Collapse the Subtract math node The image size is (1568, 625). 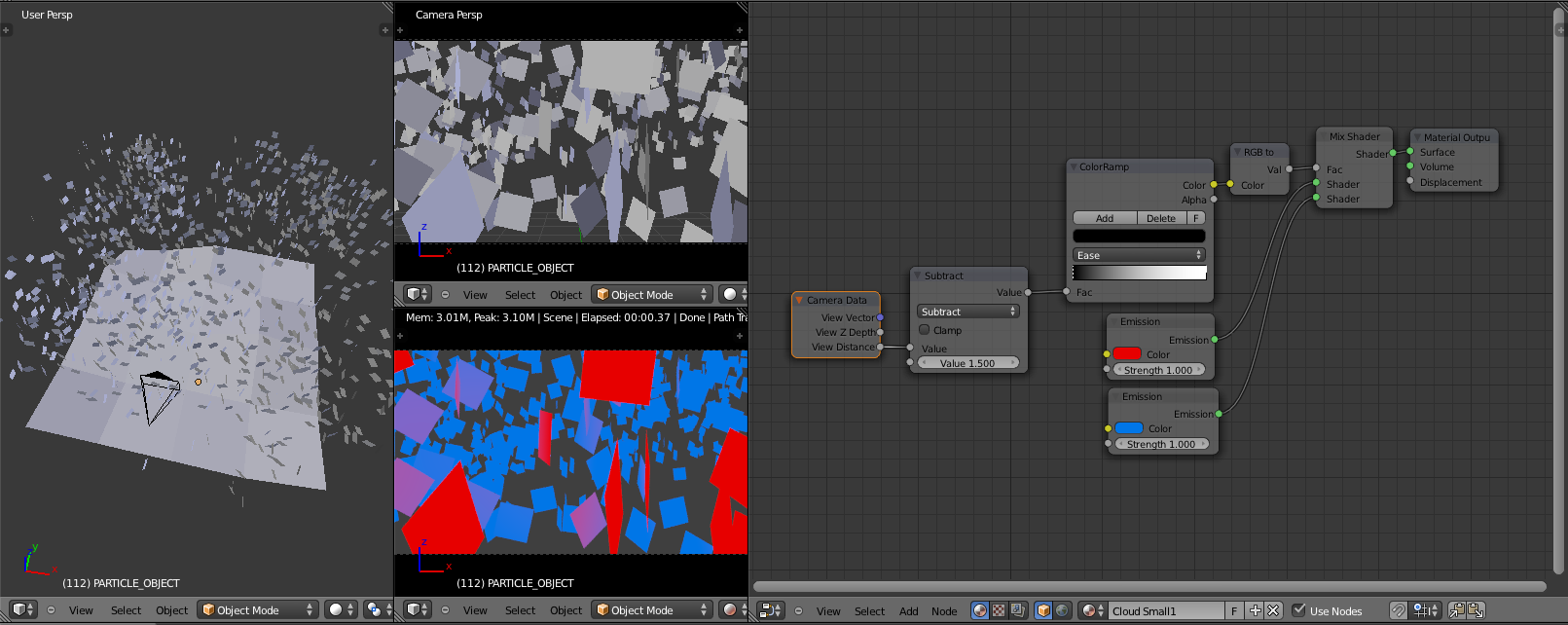tap(918, 276)
